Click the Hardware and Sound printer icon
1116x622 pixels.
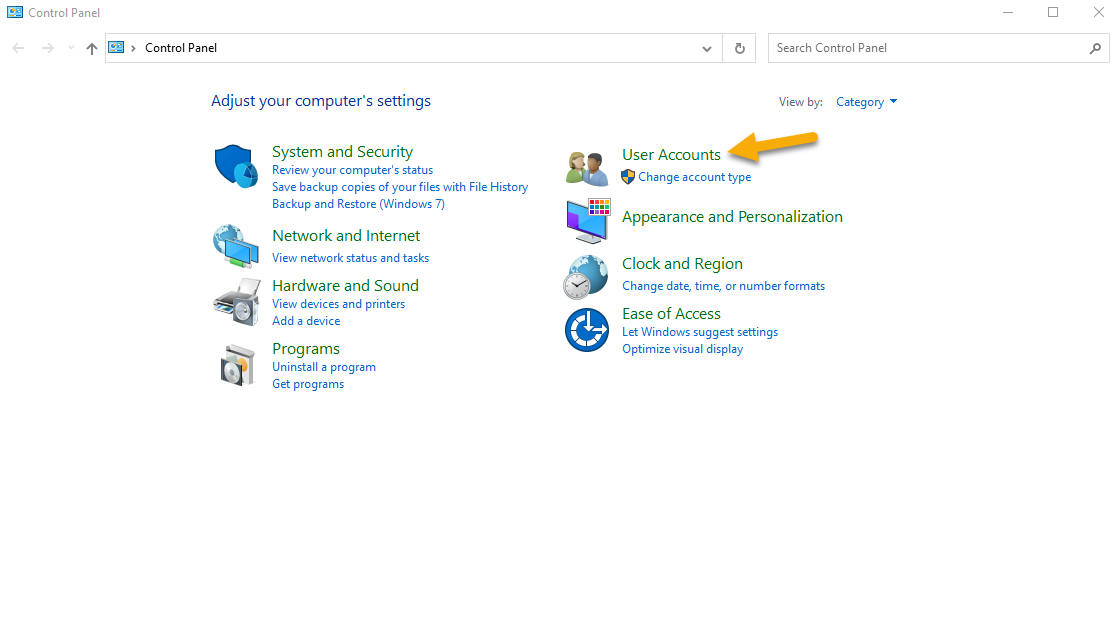(x=236, y=302)
